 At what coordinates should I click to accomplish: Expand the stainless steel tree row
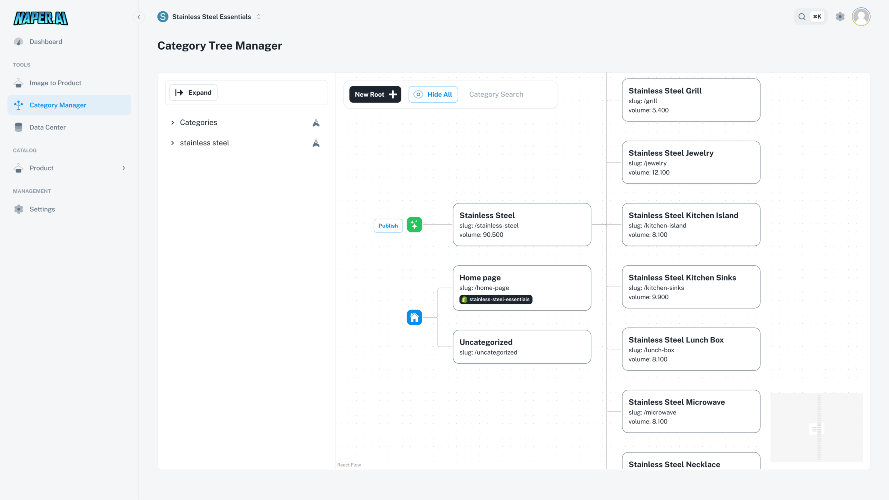172,143
